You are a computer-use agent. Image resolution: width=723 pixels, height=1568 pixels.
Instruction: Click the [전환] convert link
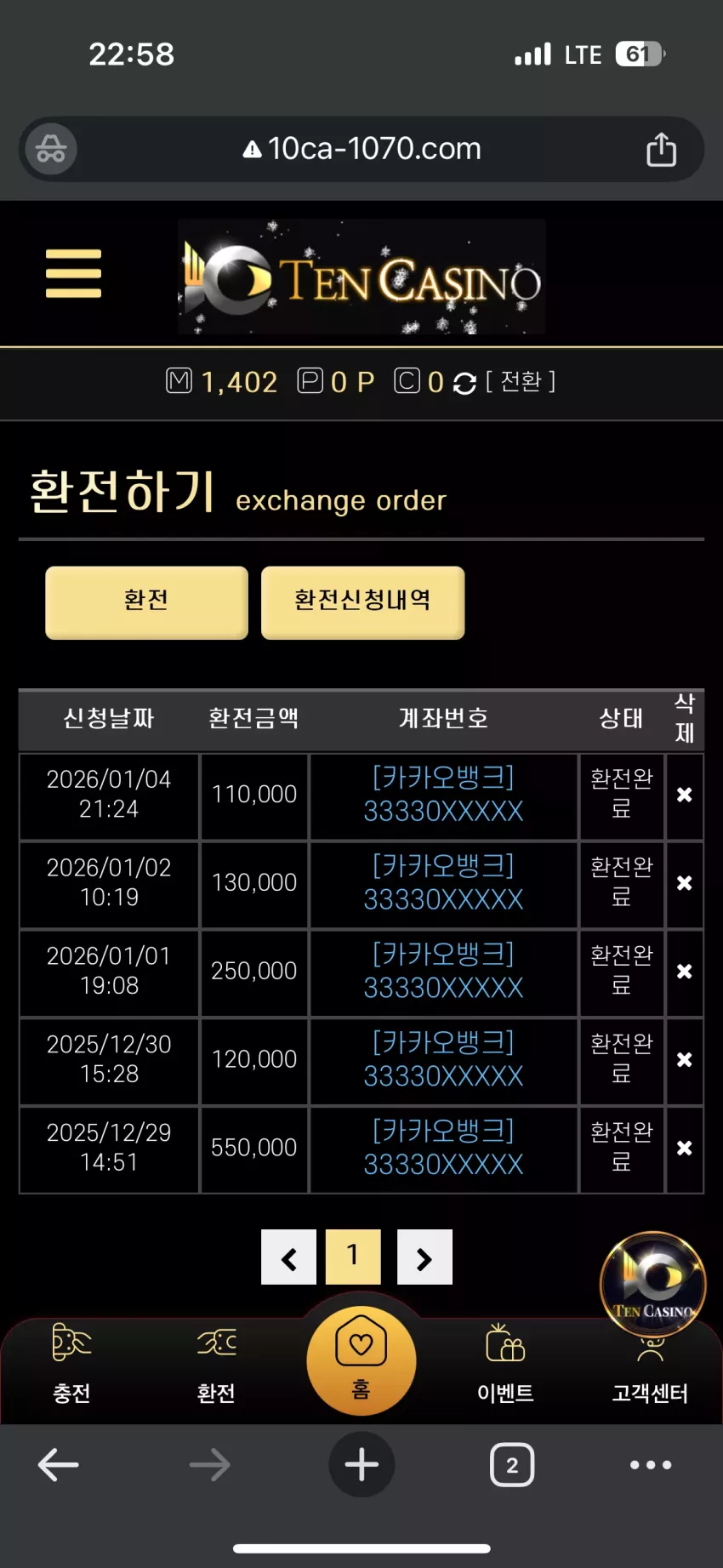tap(521, 381)
